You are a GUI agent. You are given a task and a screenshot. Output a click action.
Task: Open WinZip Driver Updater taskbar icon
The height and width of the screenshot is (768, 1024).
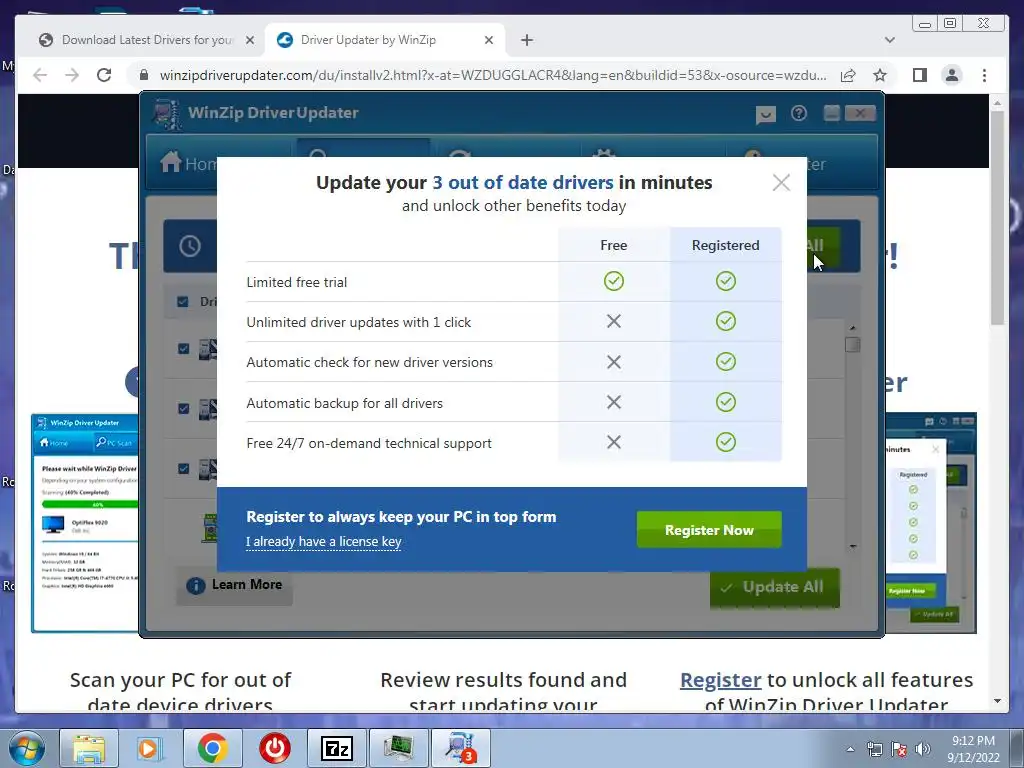(x=460, y=748)
